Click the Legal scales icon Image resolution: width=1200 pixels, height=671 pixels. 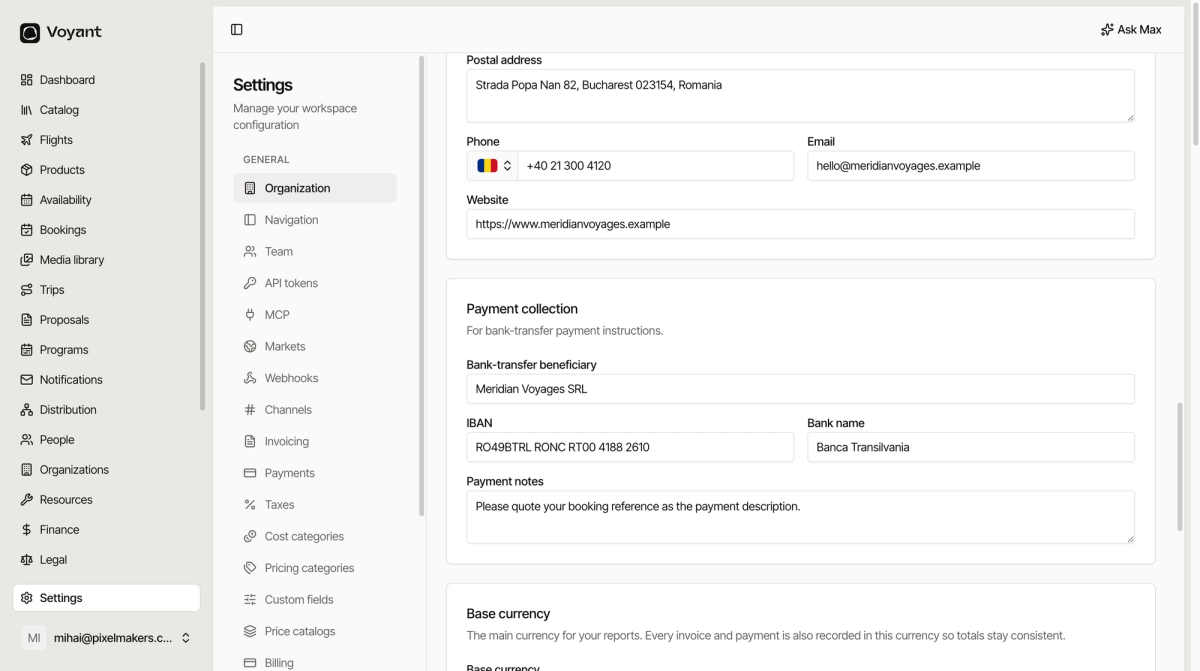click(x=27, y=560)
